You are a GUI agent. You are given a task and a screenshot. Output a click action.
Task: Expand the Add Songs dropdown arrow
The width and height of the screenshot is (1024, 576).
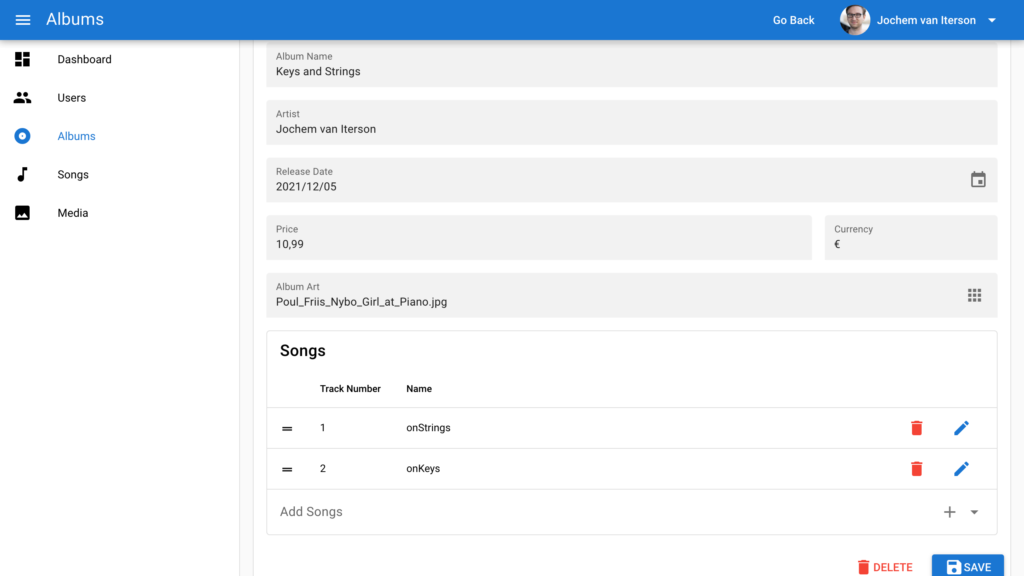974,512
